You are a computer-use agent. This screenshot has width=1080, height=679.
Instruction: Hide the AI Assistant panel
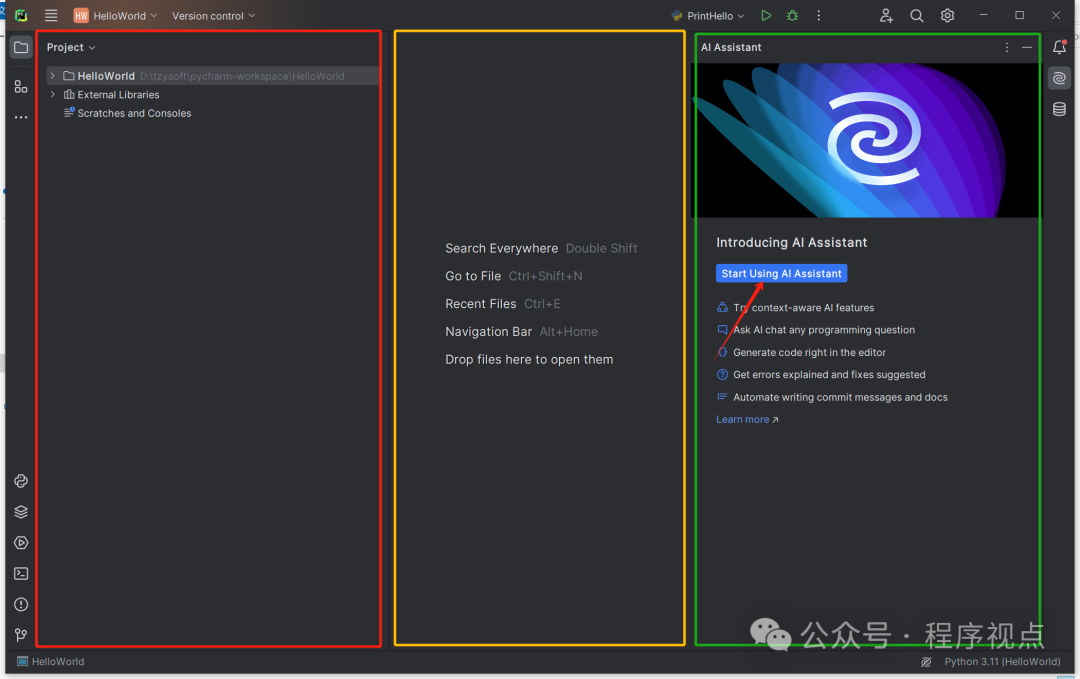pos(1027,48)
